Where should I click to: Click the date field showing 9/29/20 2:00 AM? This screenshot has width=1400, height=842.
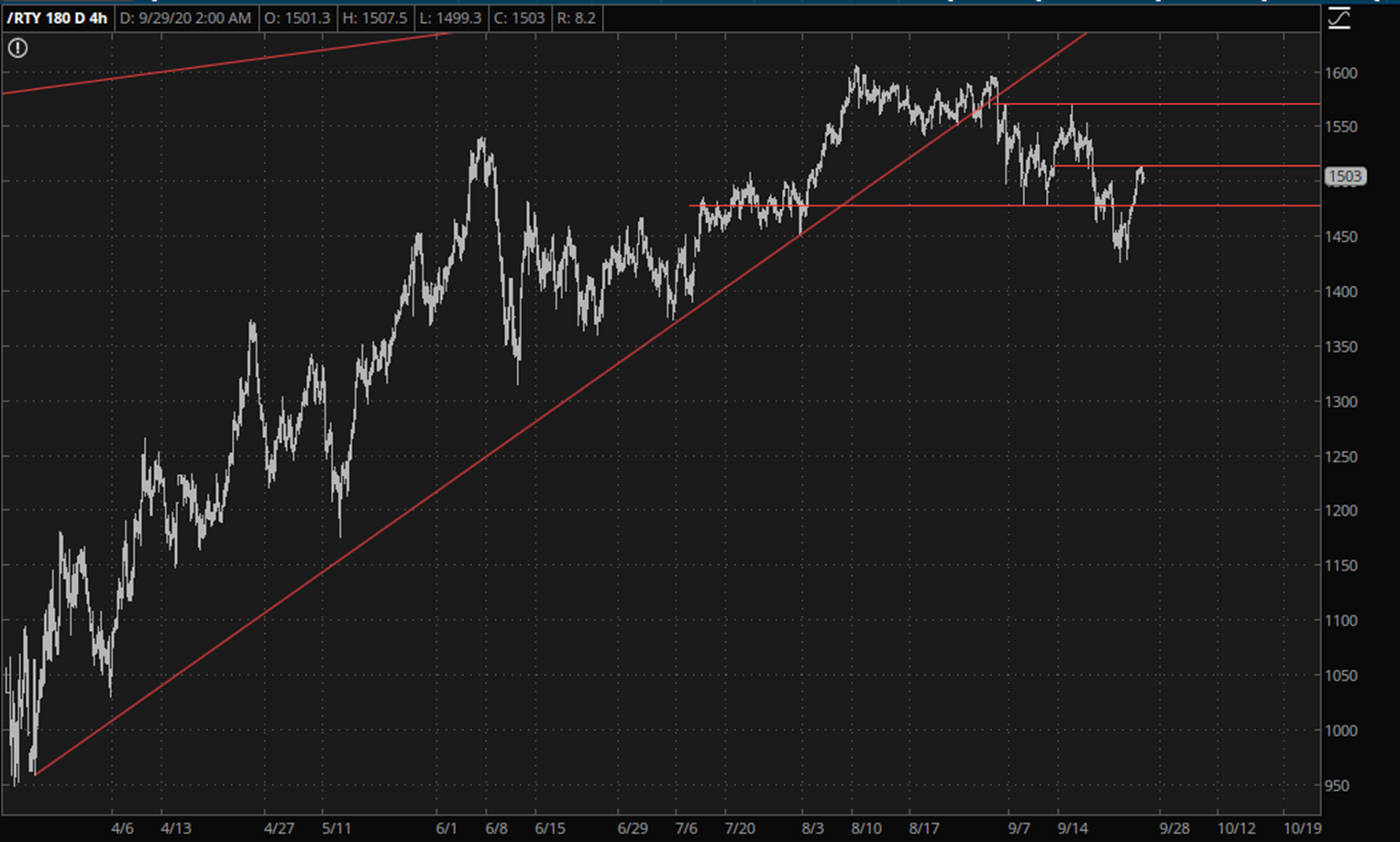tap(185, 18)
